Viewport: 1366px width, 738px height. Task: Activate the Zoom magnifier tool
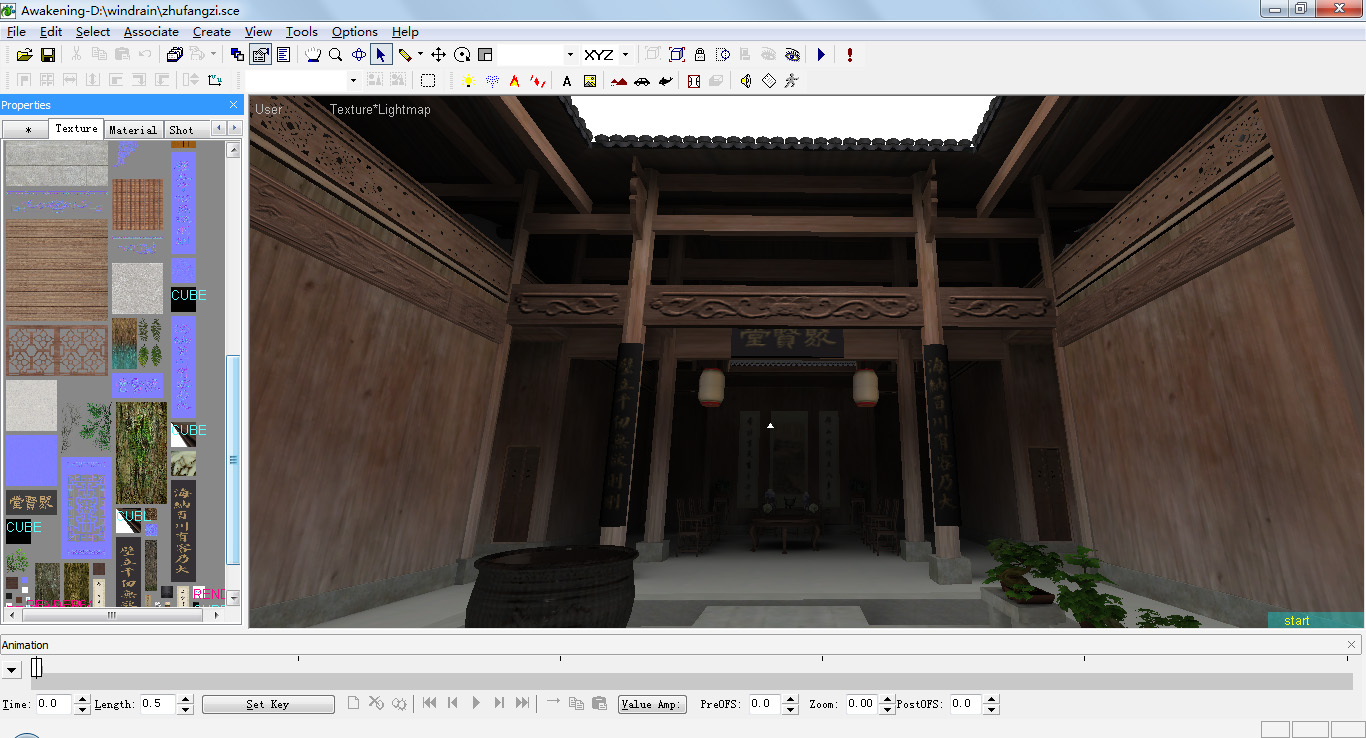pos(335,54)
